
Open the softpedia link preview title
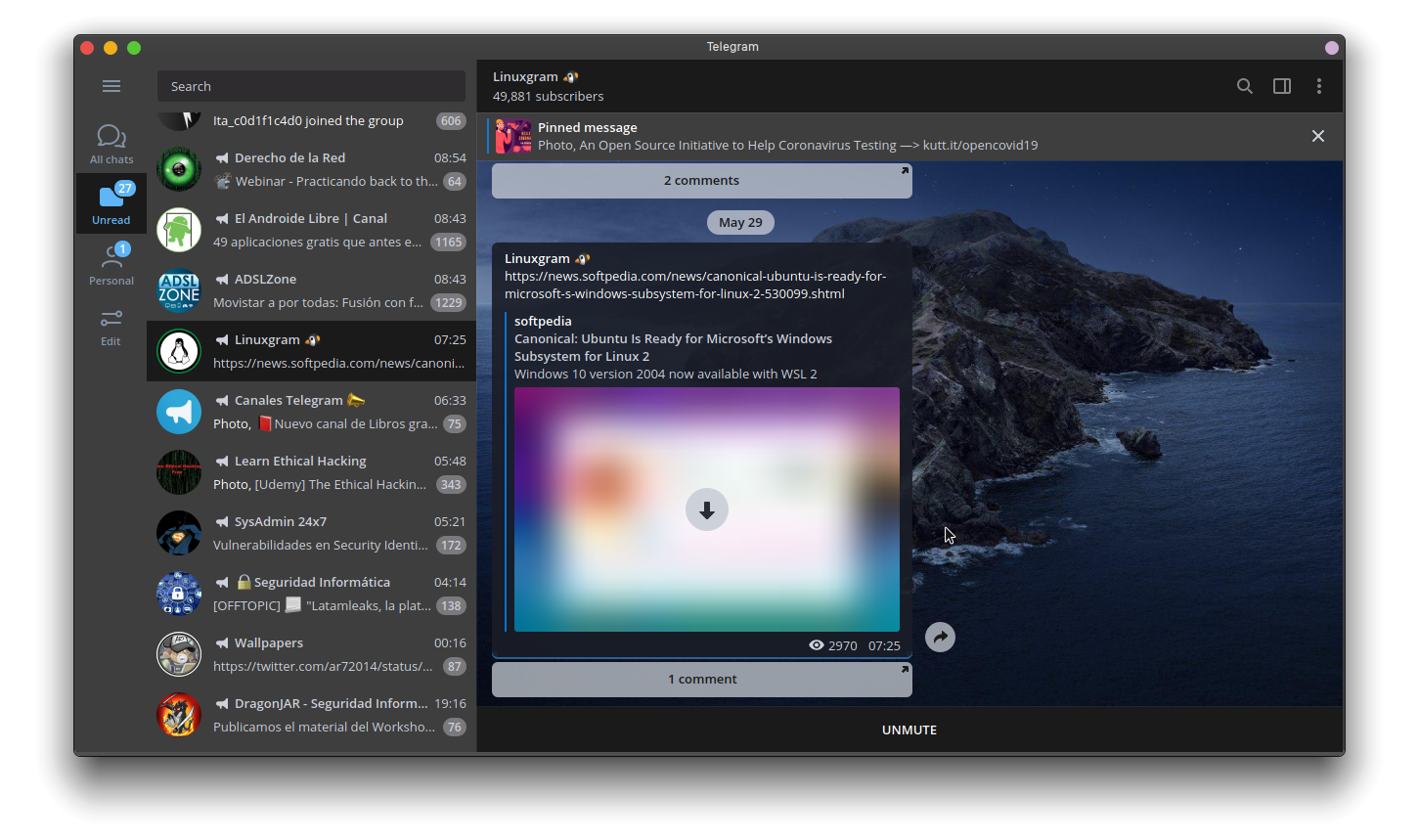click(x=673, y=347)
